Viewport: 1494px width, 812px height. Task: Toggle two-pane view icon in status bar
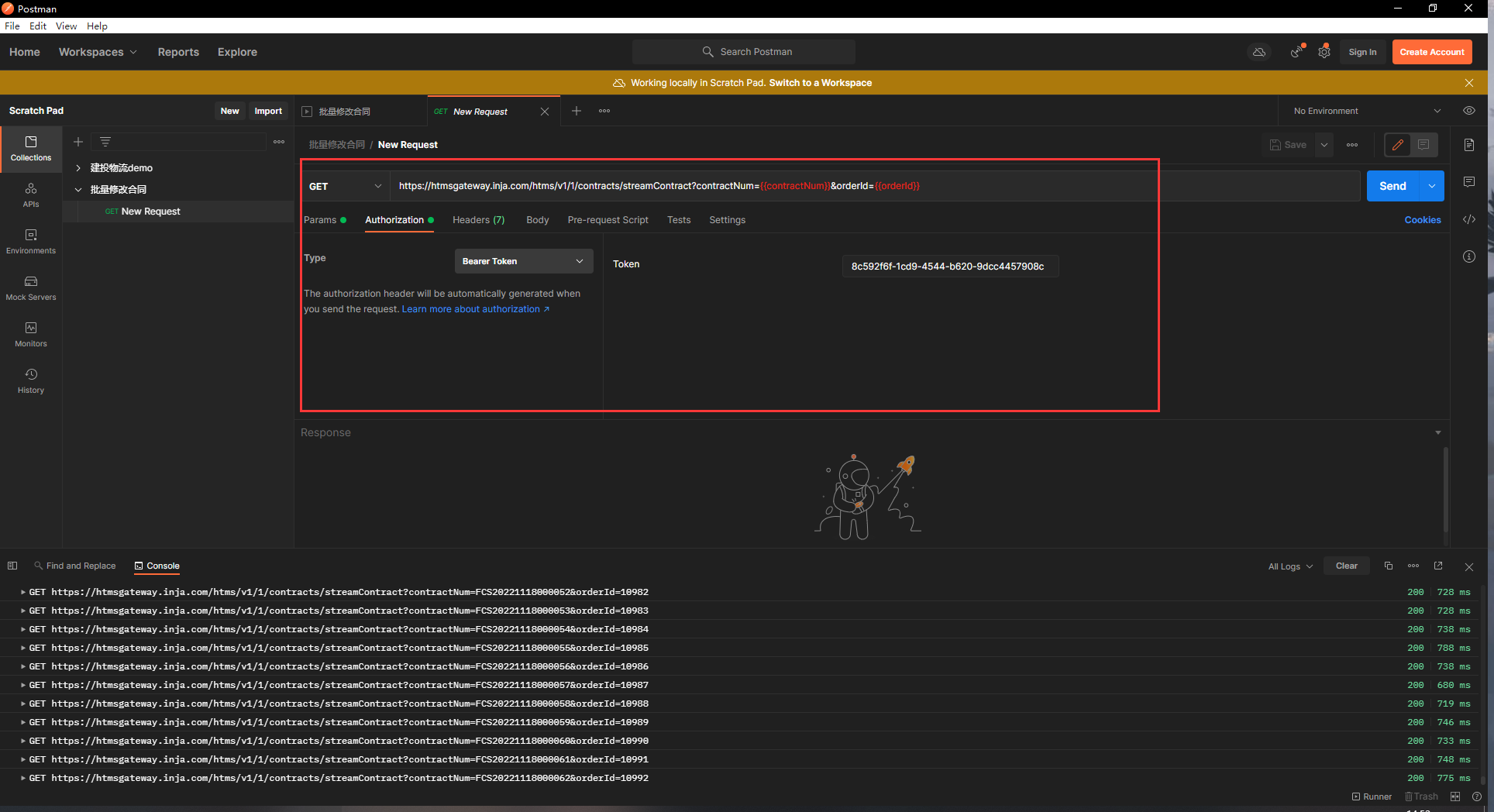(x=1455, y=797)
